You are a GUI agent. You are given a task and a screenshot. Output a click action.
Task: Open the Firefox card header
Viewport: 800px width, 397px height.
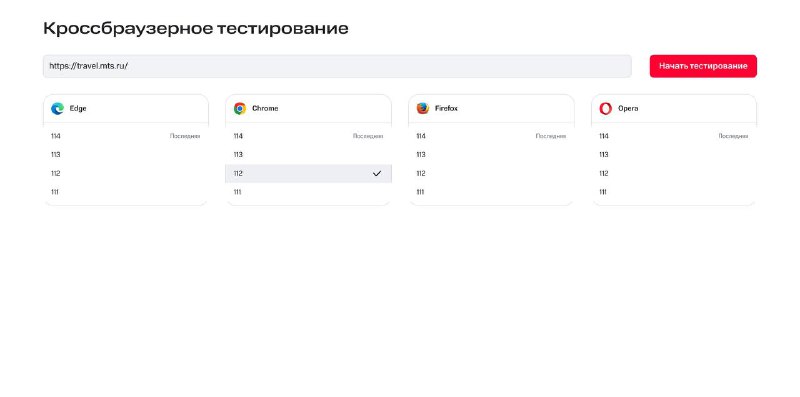pos(491,108)
